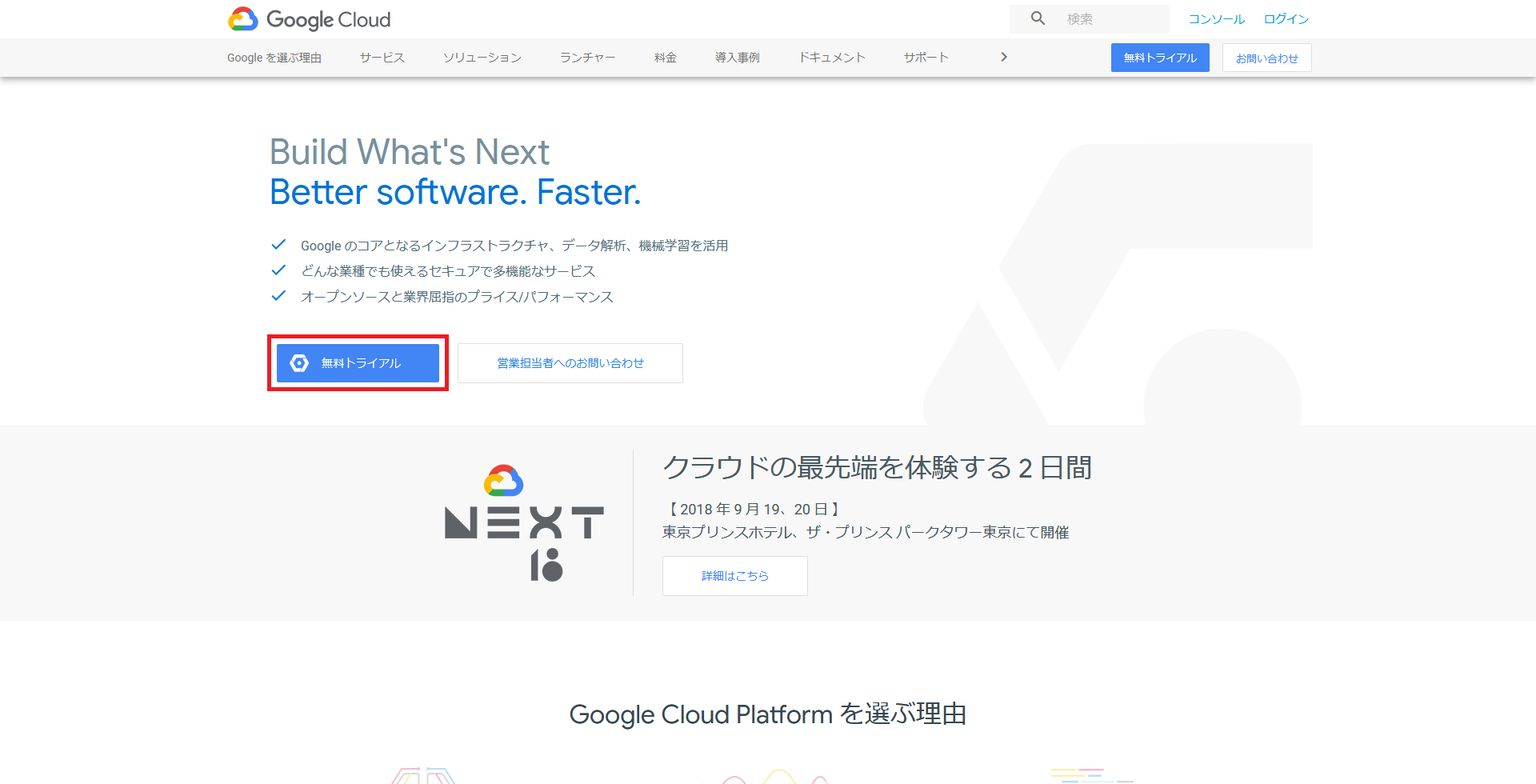Click the 詳細はこちら button
This screenshot has width=1536, height=784.
pos(735,576)
